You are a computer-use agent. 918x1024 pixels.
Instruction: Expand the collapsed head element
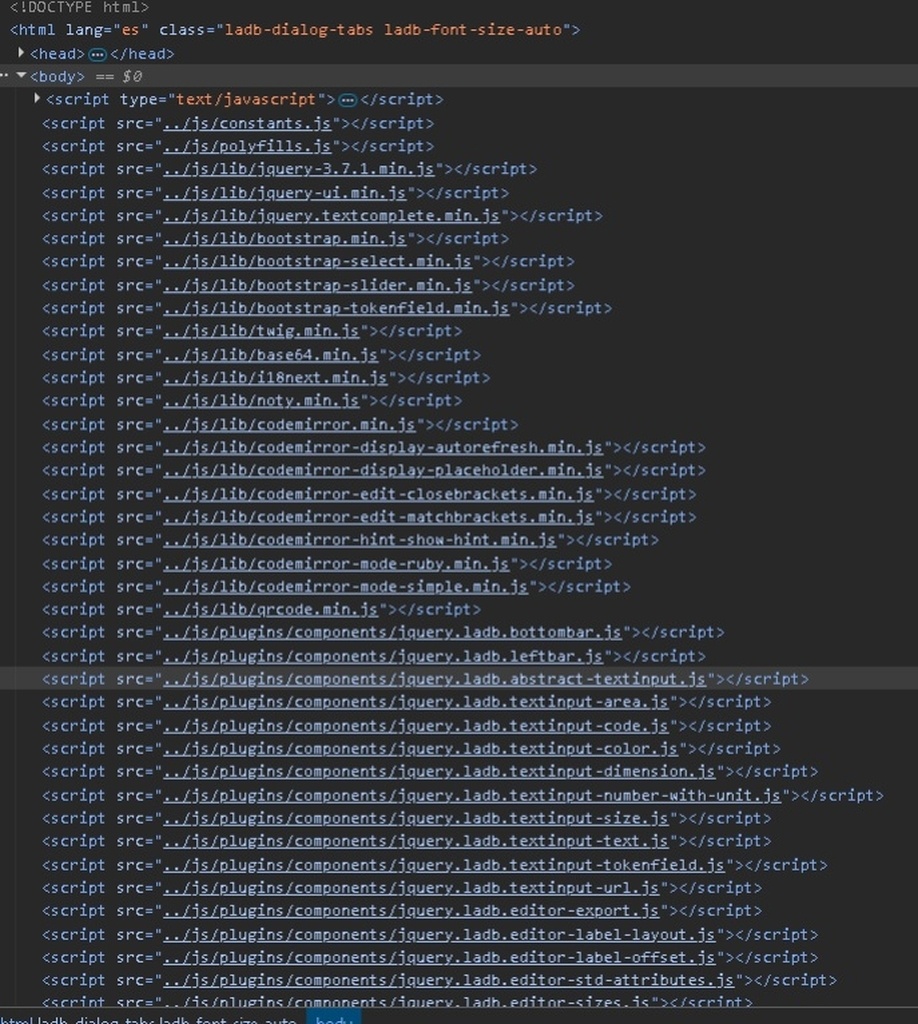[x=21, y=53]
